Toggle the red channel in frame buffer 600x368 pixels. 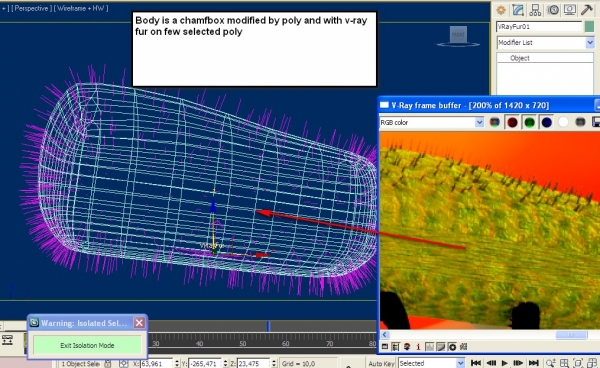[x=512, y=122]
